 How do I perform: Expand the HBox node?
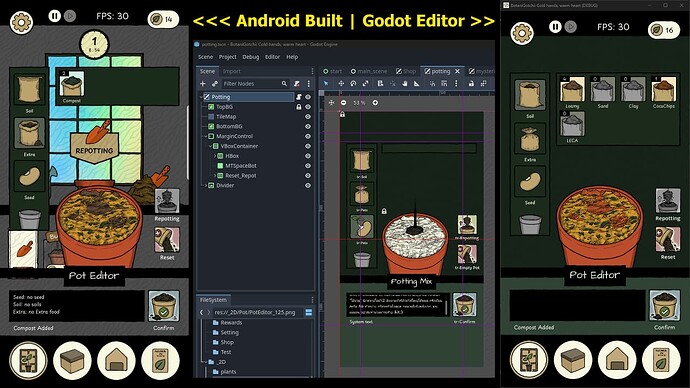pos(215,156)
